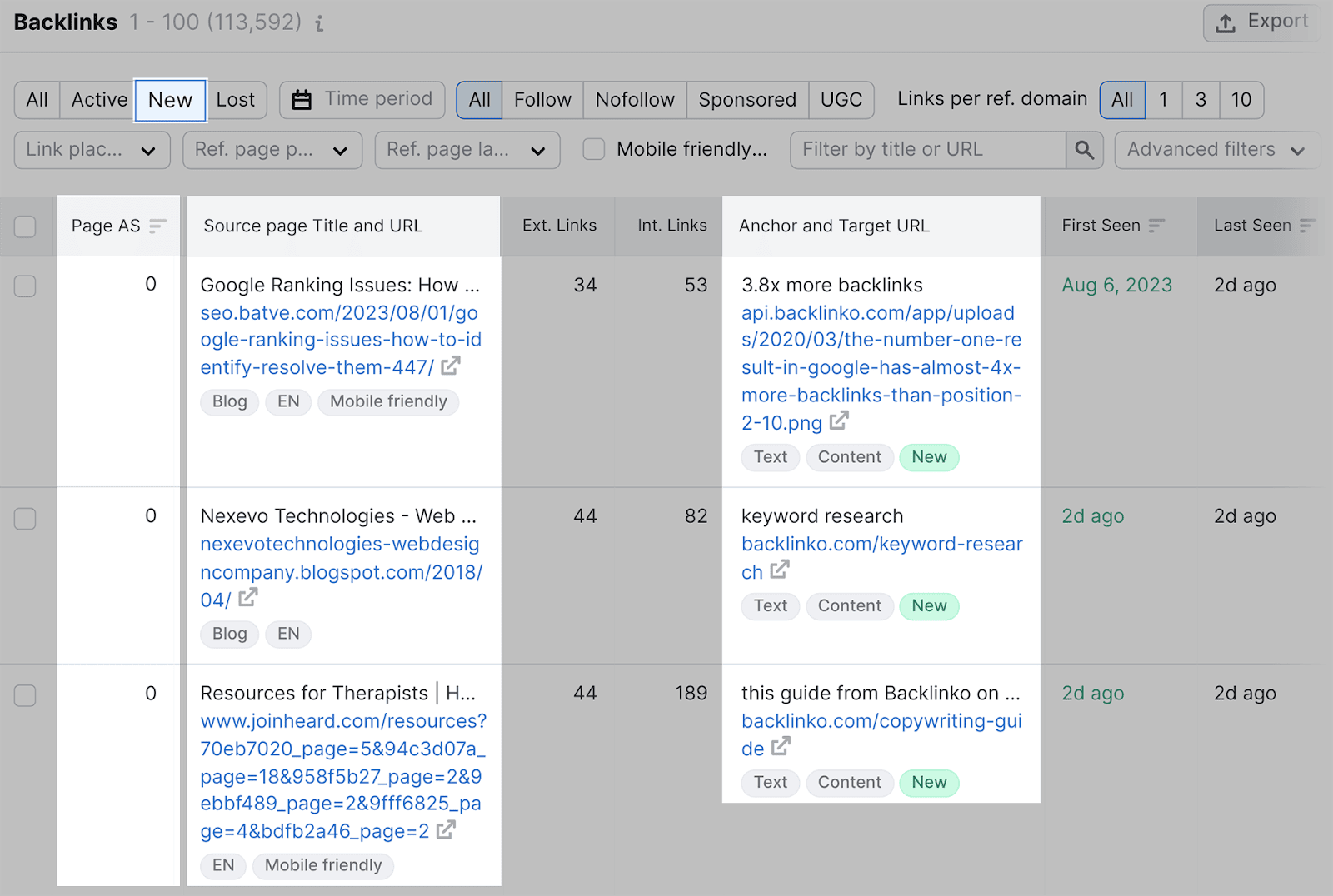Click the Export upload icon
Screen dimensions: 1333x896
[1225, 22]
